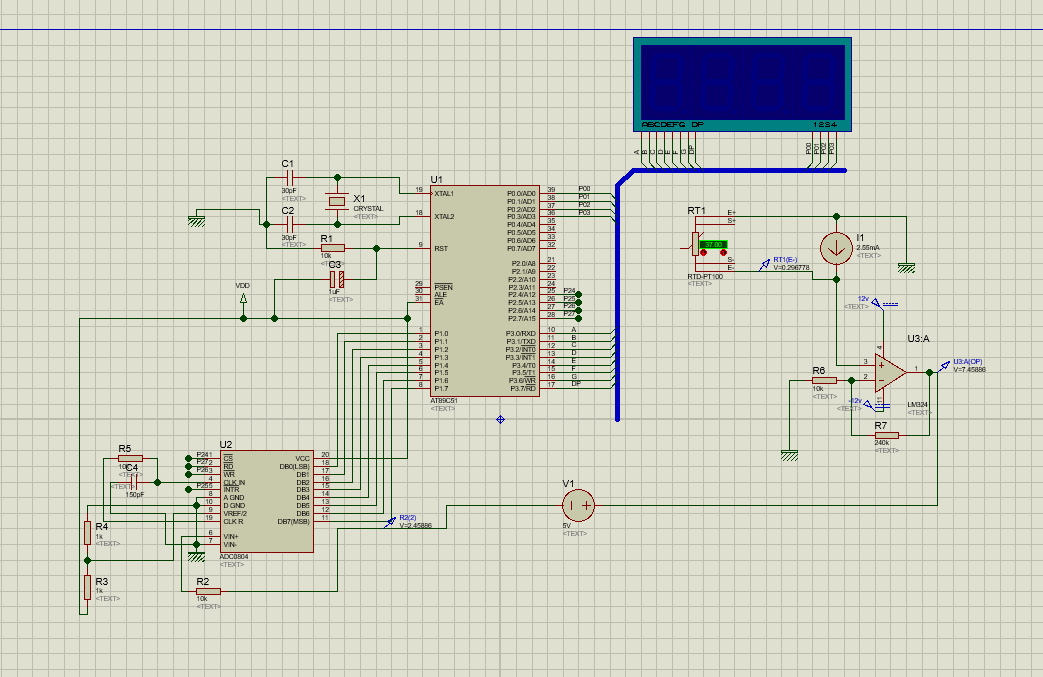Select the blue LCD display module
Image resolution: width=1043 pixels, height=677 pixels.
point(742,84)
